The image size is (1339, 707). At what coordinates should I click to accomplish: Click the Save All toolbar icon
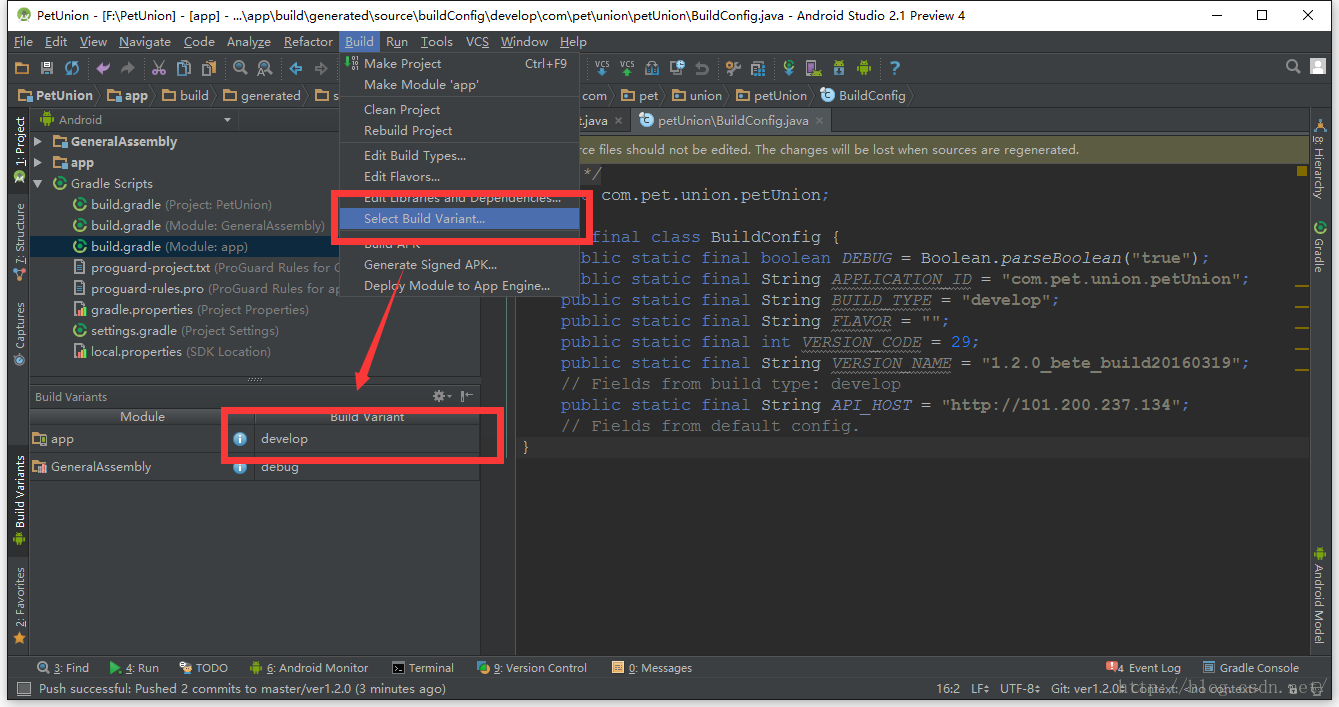tap(47, 68)
